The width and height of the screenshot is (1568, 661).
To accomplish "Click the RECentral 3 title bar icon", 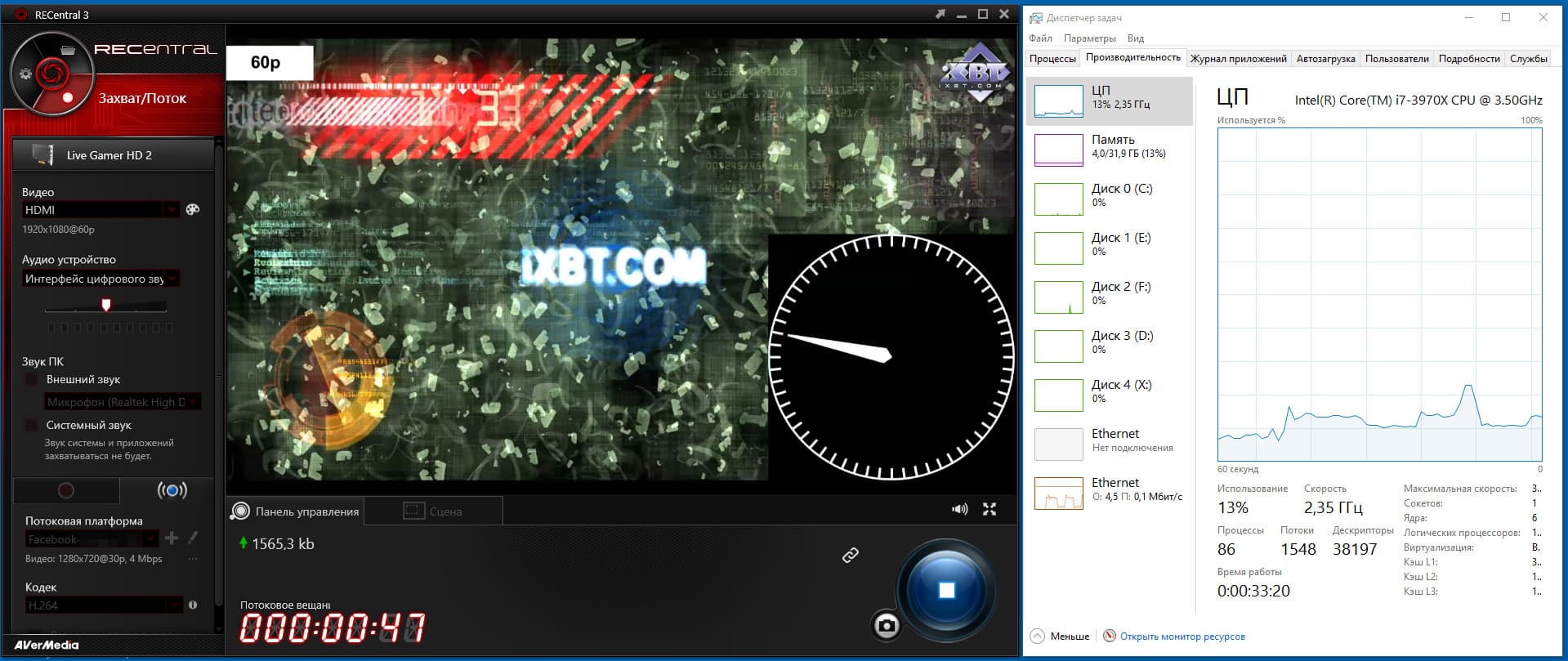I will point(20,15).
